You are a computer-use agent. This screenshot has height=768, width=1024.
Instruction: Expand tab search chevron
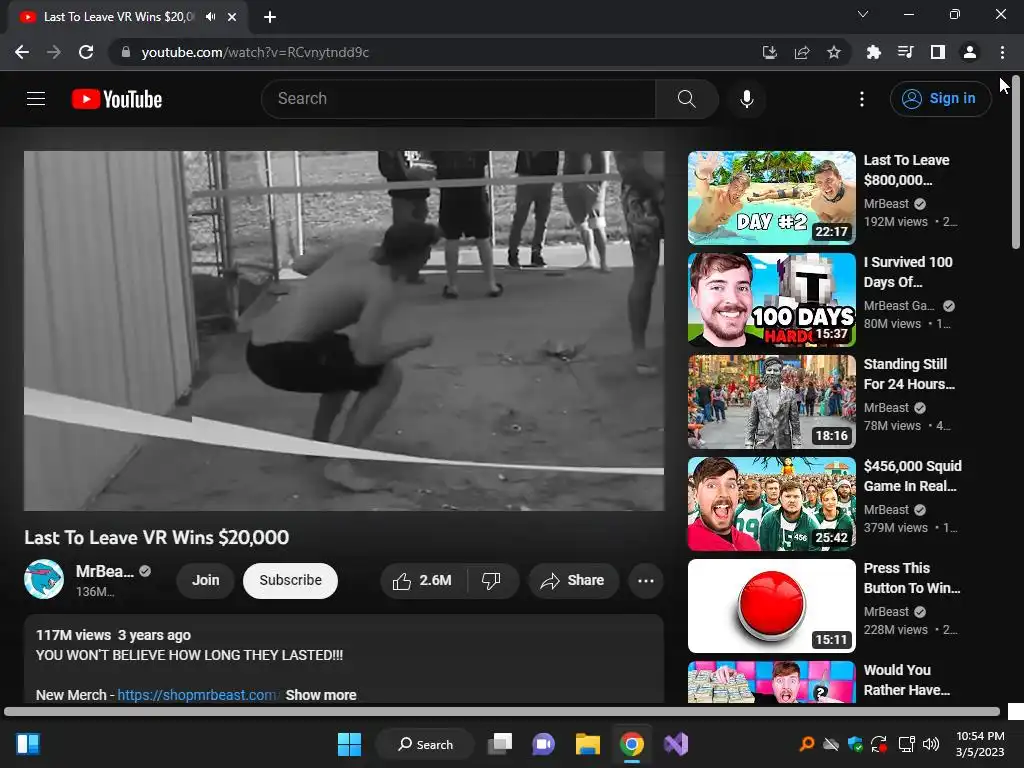[x=863, y=14]
